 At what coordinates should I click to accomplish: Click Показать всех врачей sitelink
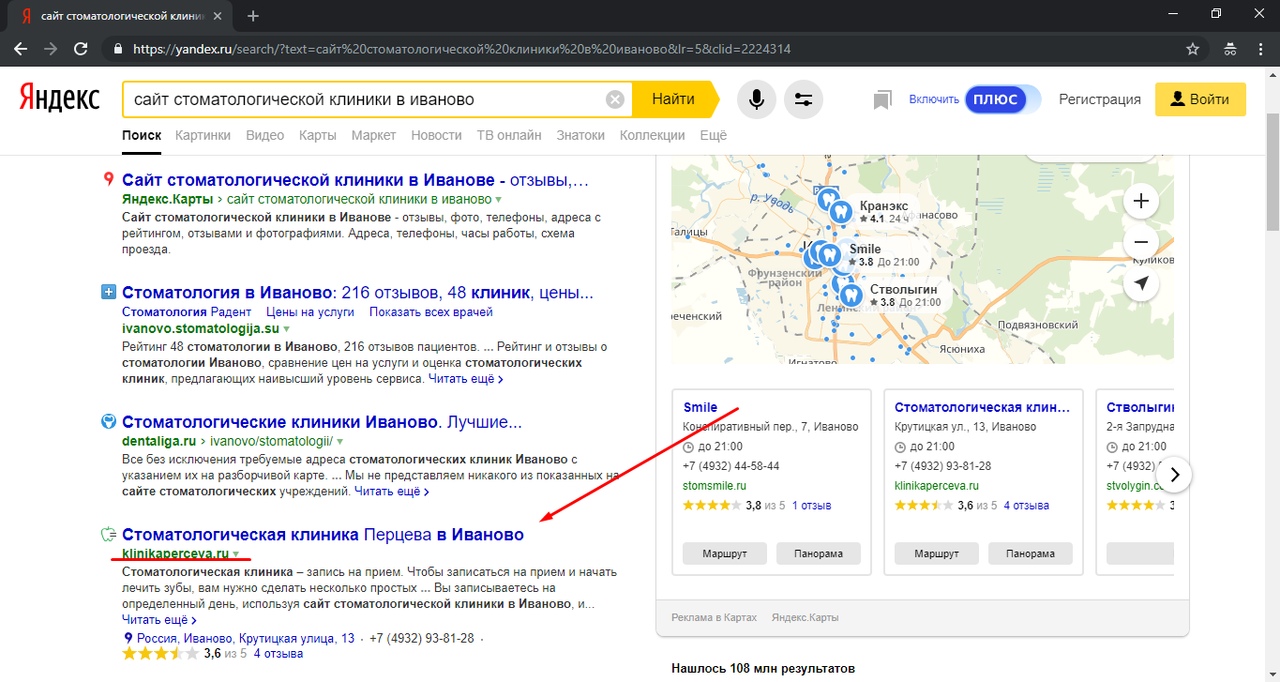tap(431, 312)
